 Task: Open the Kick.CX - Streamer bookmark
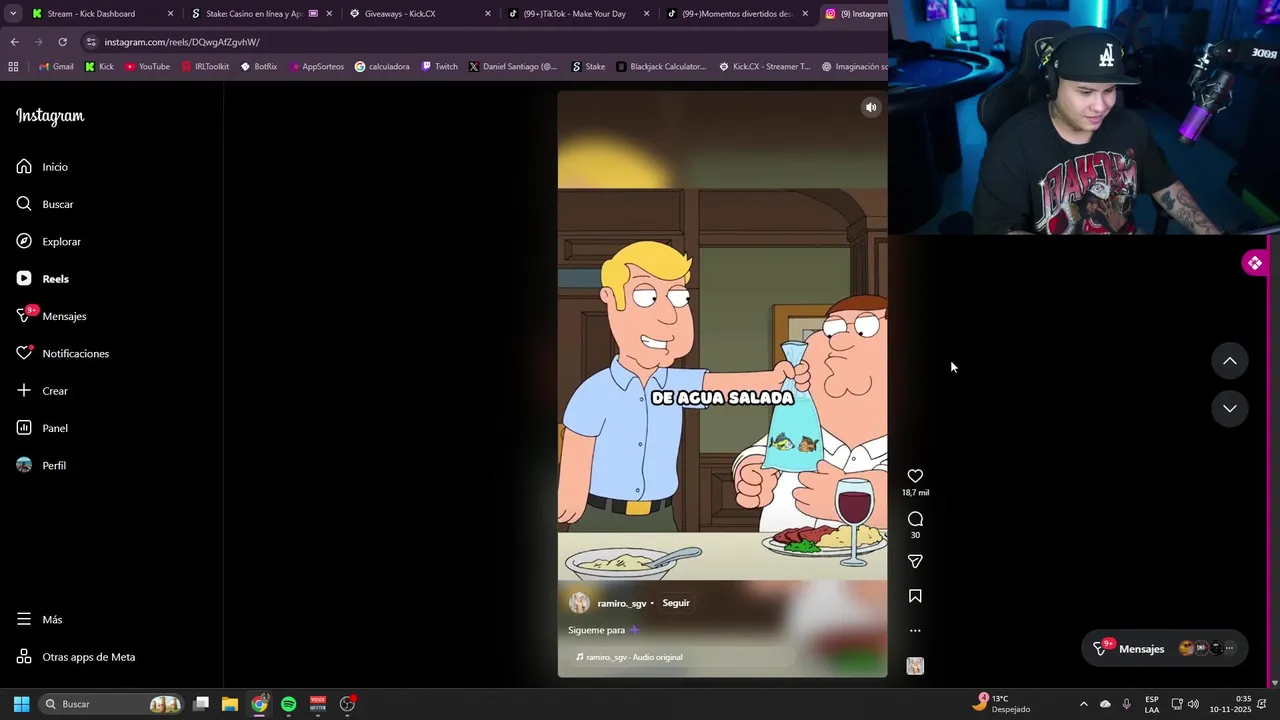[764, 67]
